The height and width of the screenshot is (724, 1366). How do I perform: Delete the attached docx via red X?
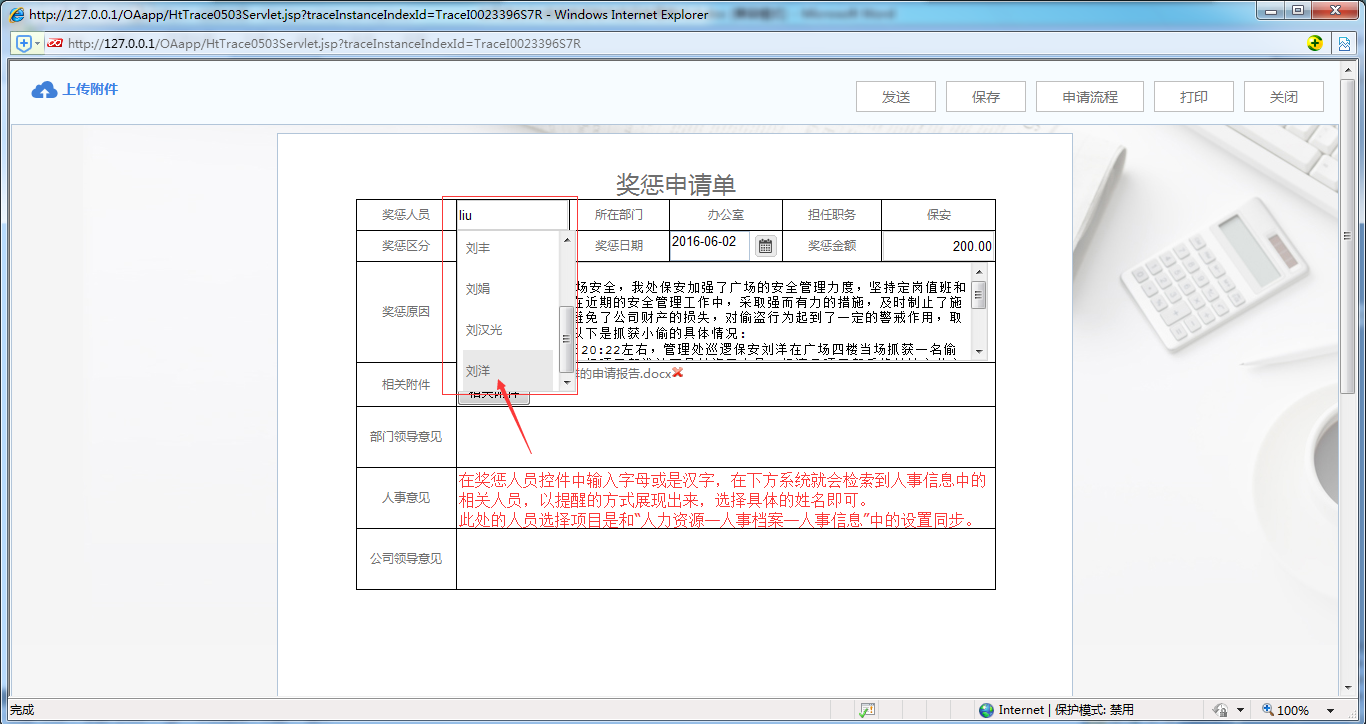(x=678, y=373)
